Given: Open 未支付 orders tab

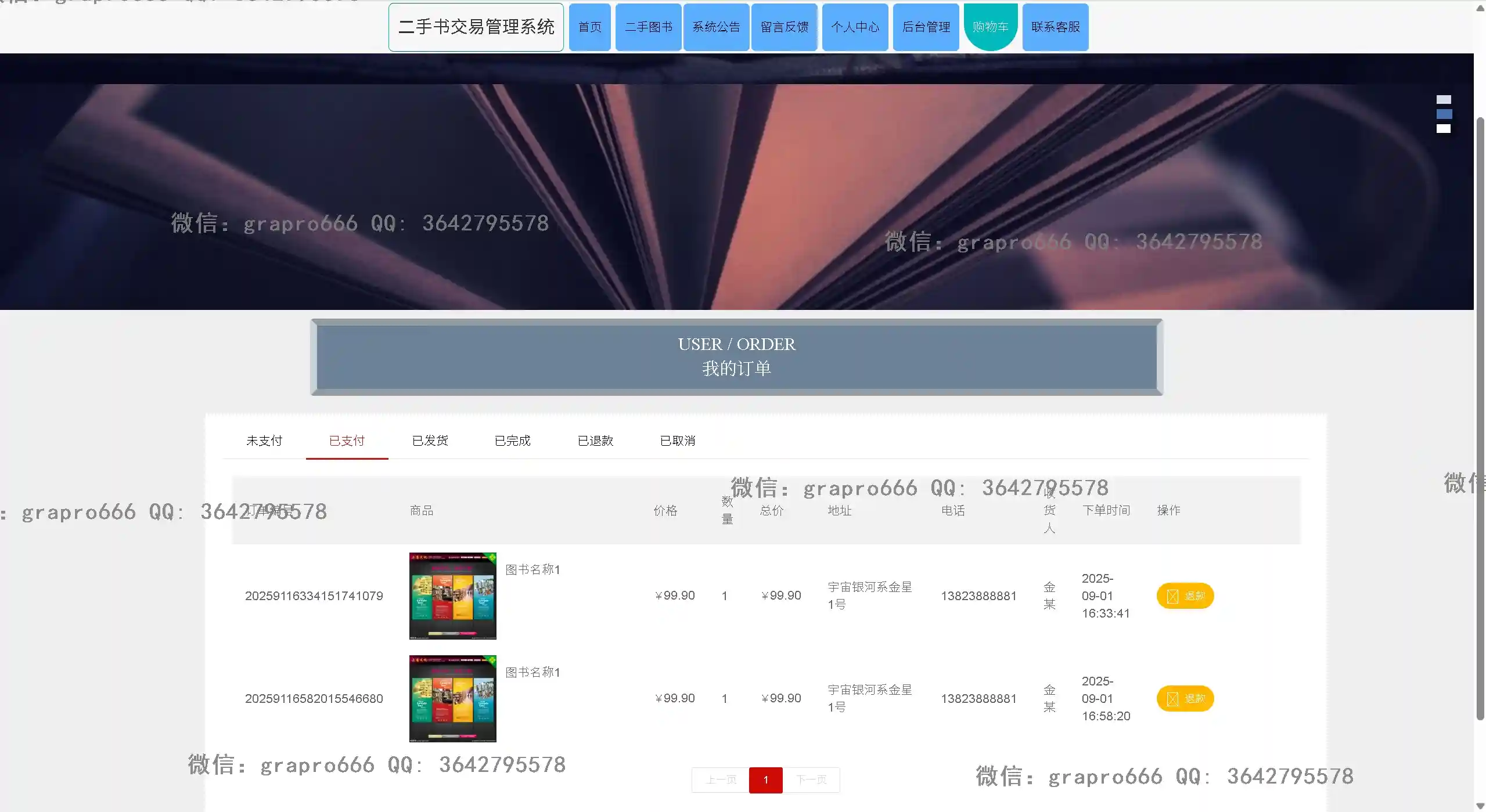Looking at the screenshot, I should [264, 441].
